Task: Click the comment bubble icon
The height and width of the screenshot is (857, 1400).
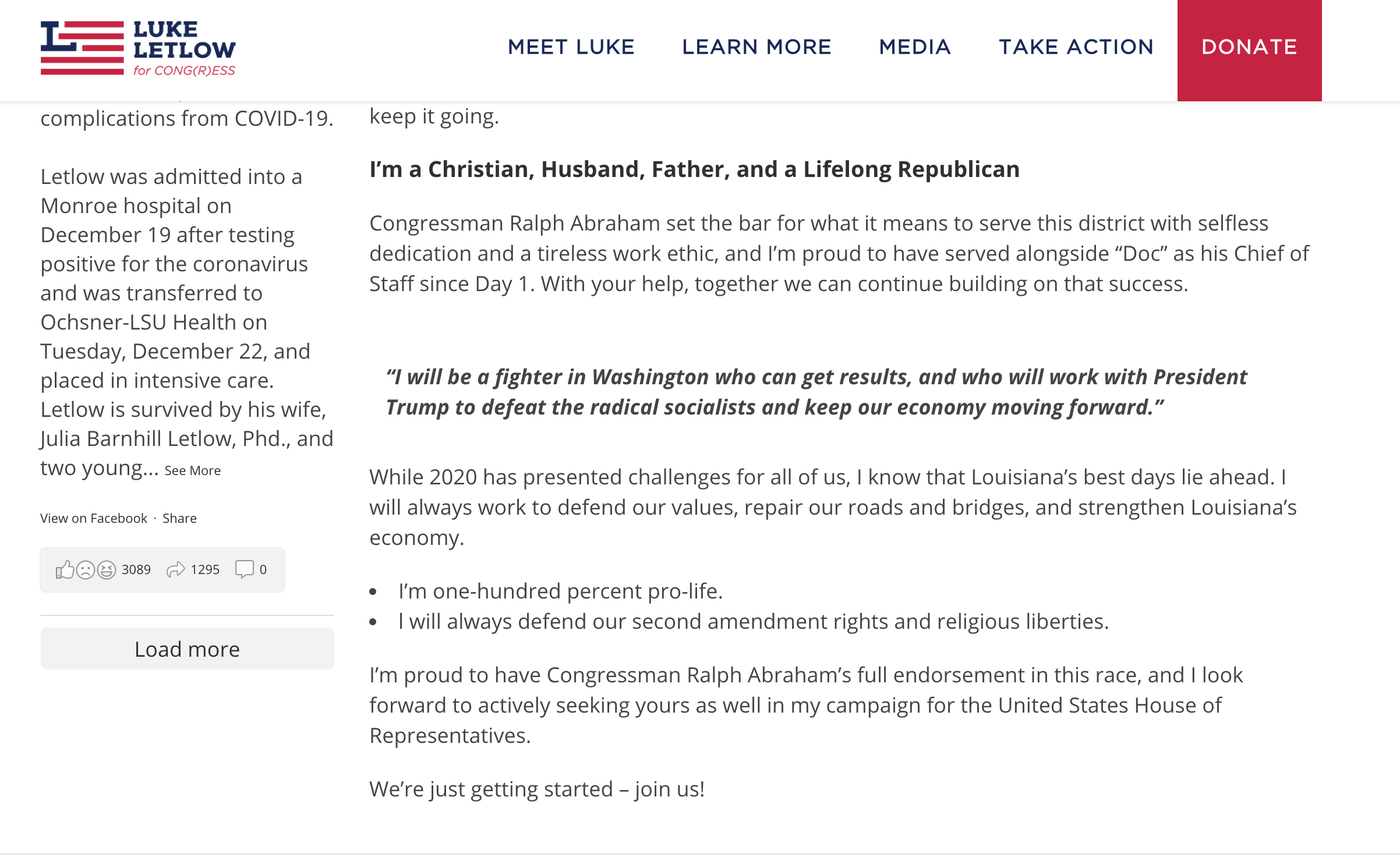Action: pyautogui.click(x=244, y=569)
